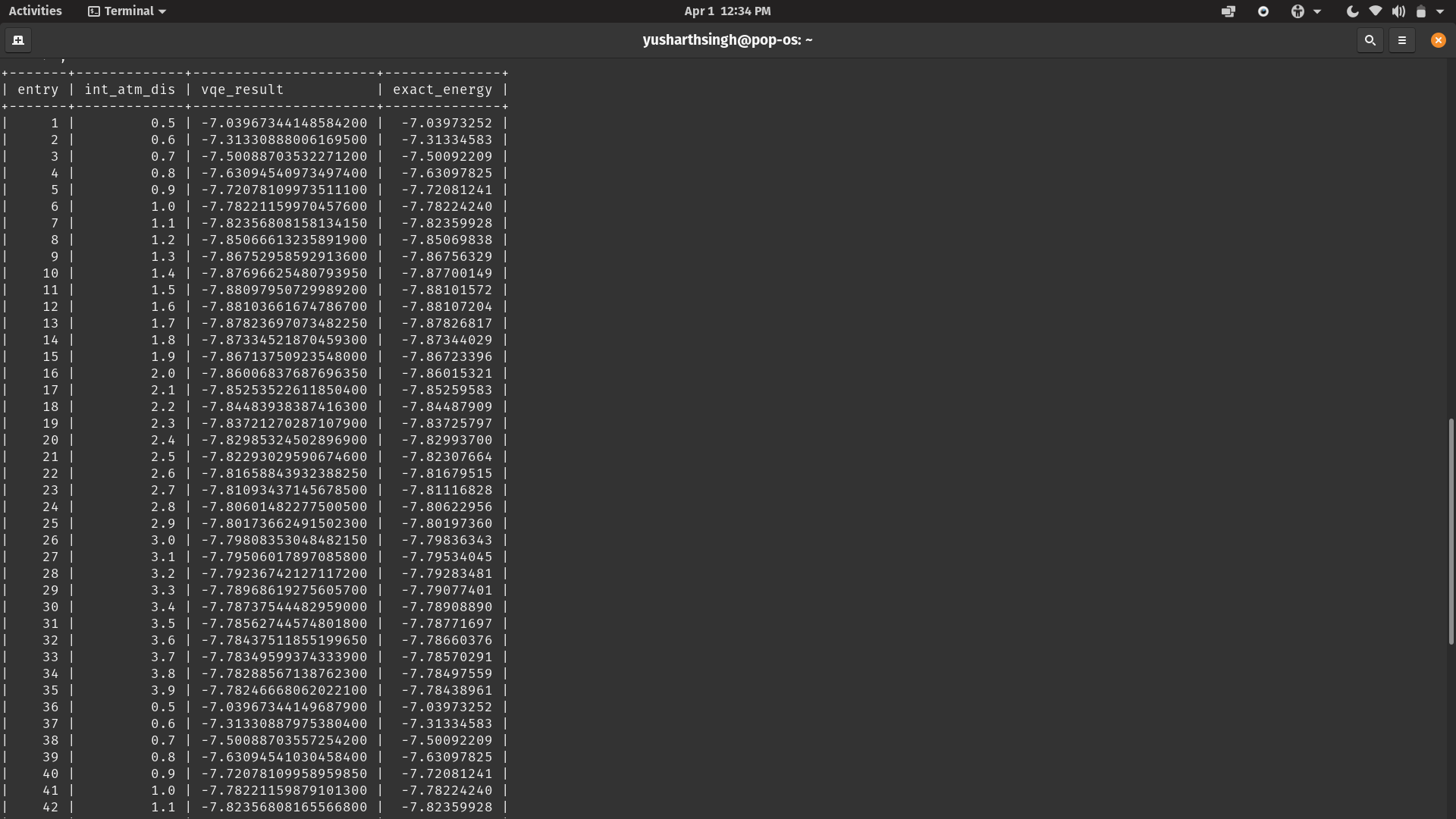Click the volume speaker icon
The image size is (1456, 819).
(1398, 11)
